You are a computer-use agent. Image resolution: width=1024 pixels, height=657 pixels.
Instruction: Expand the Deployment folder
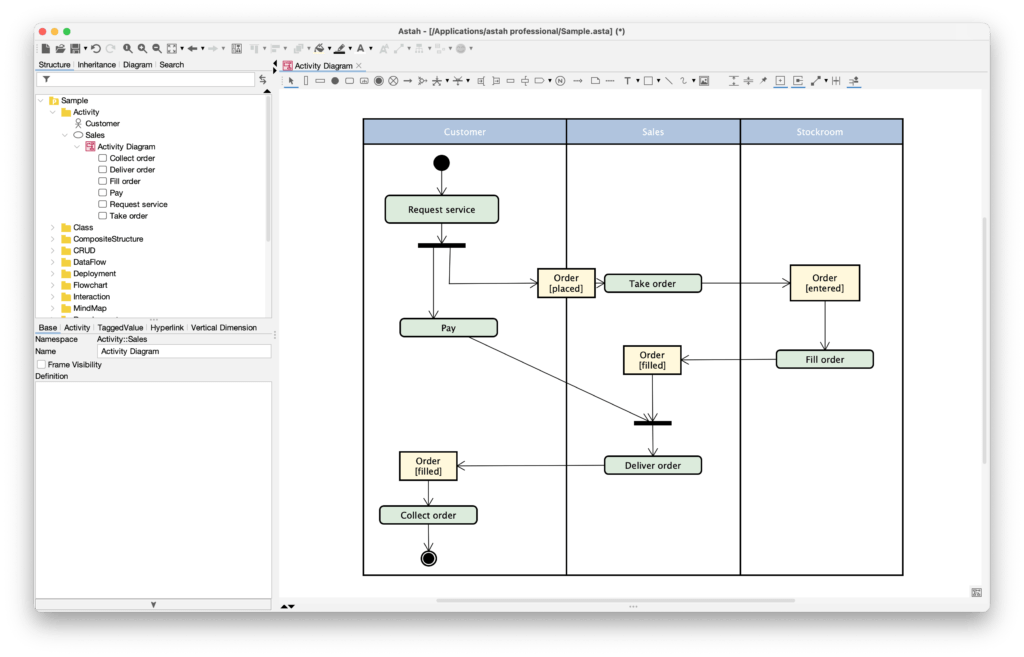click(52, 273)
